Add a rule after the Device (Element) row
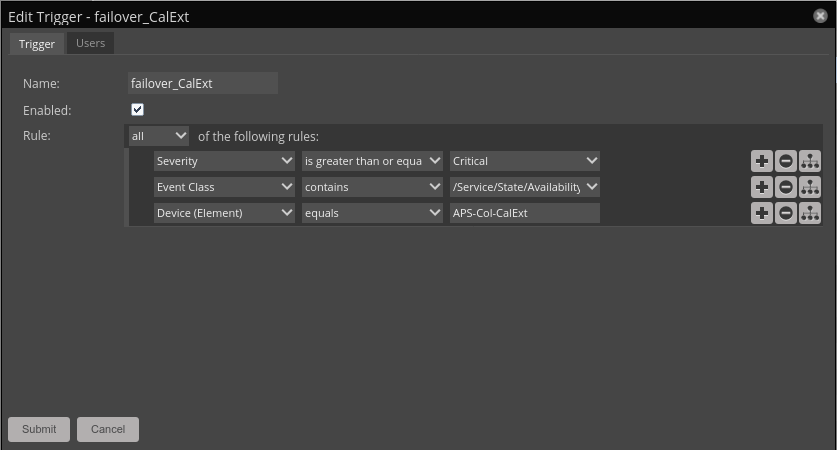837x450 pixels. click(761, 213)
